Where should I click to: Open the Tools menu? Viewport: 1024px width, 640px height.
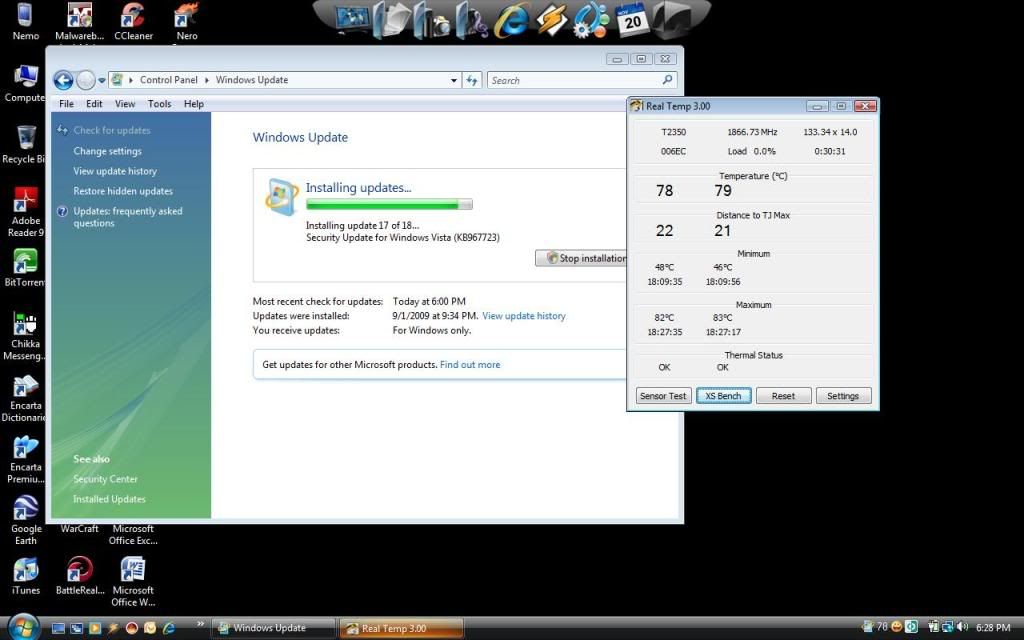point(159,104)
